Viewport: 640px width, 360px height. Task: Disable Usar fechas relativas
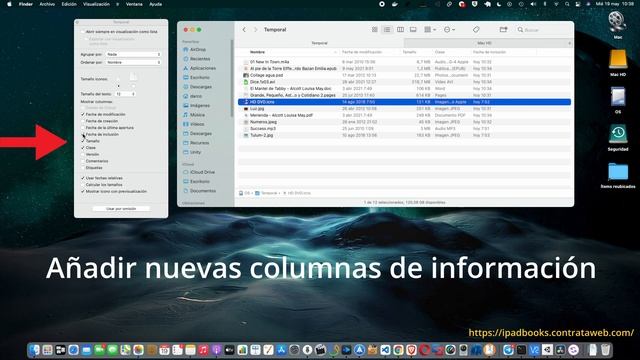83,178
